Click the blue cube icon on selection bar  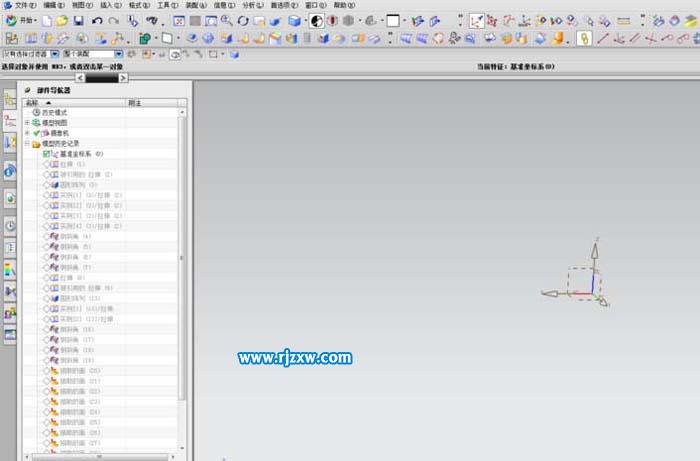click(234, 54)
